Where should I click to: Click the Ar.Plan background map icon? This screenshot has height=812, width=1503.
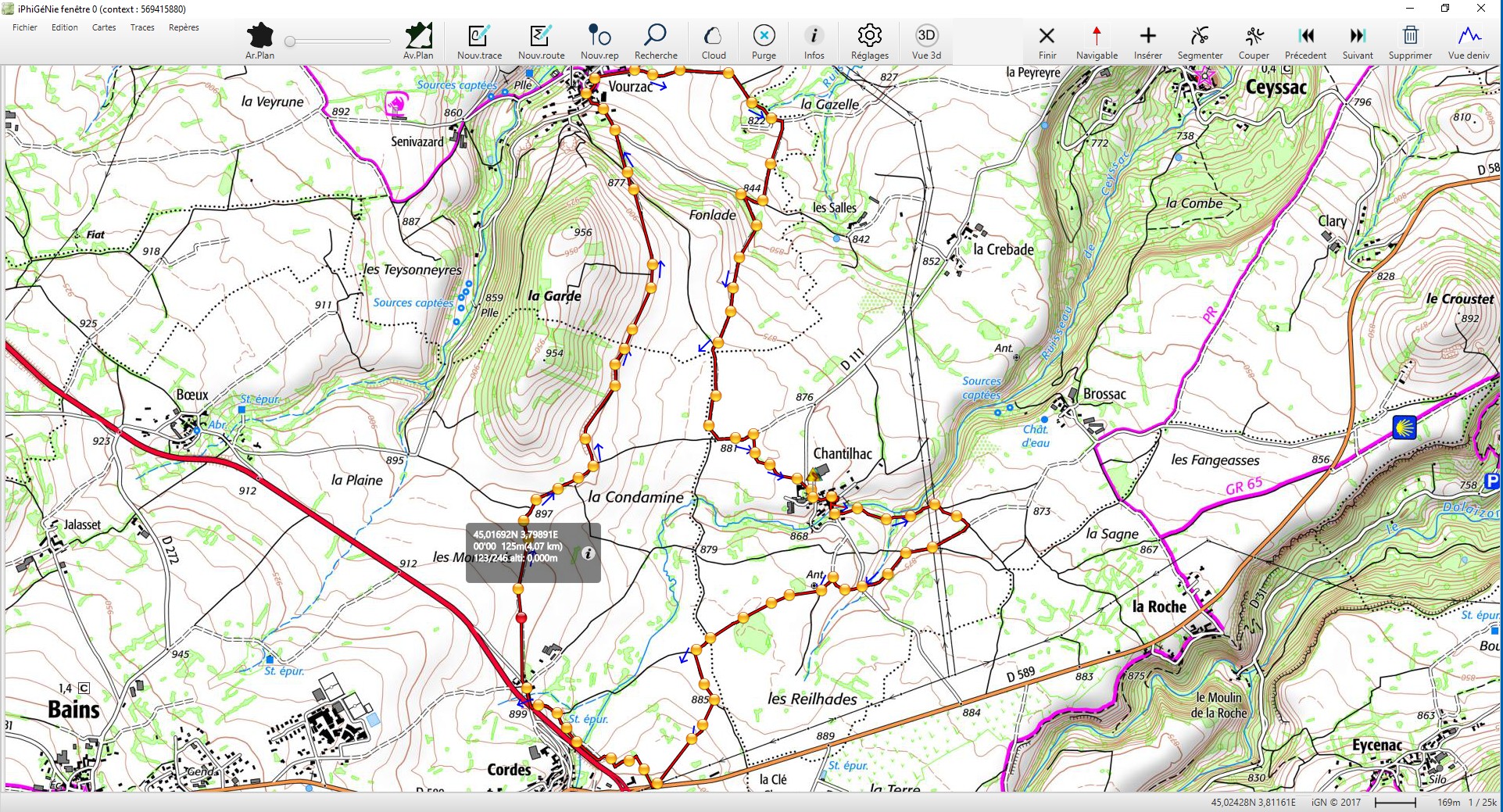tap(259, 37)
